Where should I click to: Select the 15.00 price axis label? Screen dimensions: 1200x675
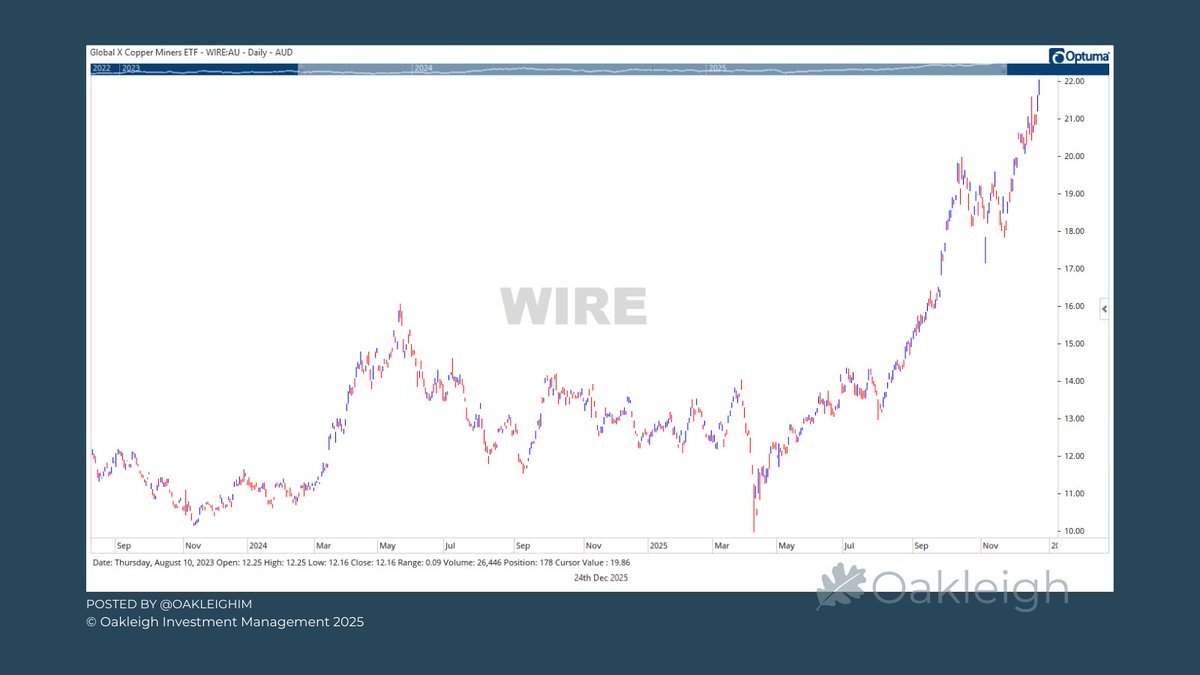tap(1074, 344)
